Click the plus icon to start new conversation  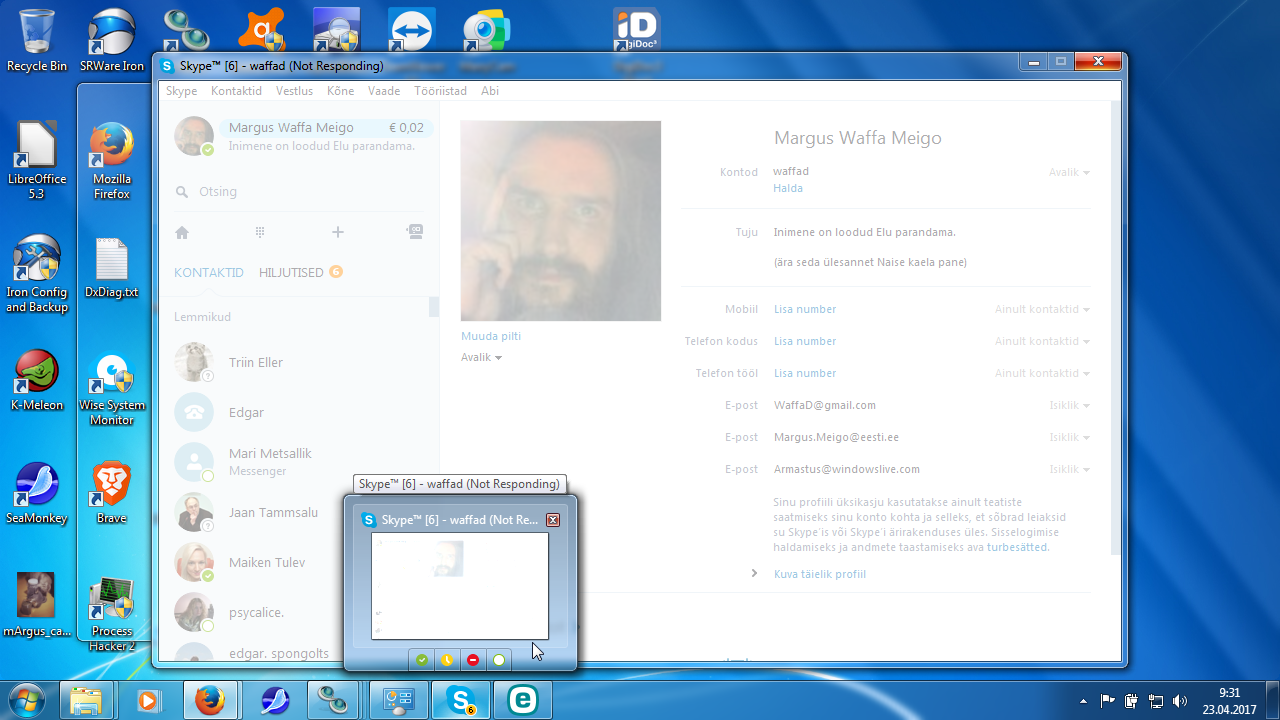coord(338,232)
